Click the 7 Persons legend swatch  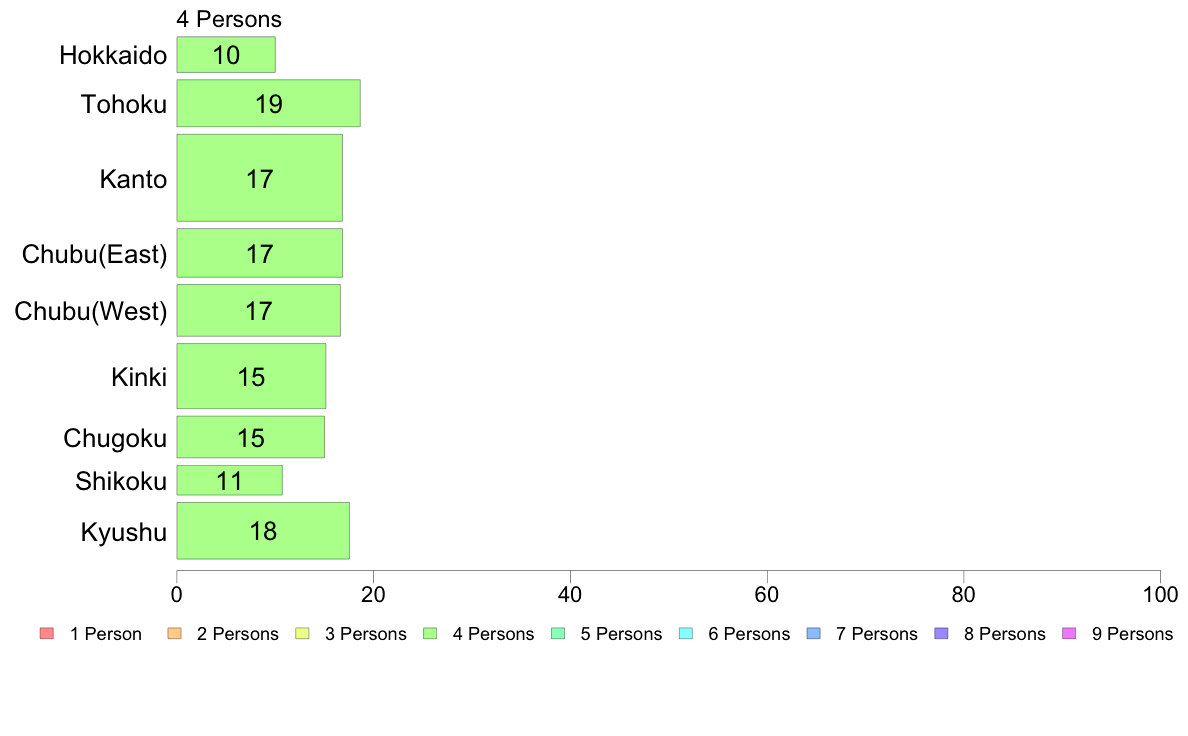point(814,634)
